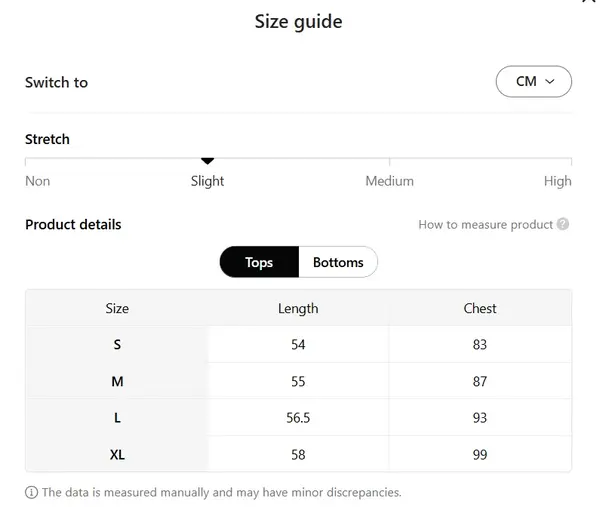Viewport: 600px width, 507px height.
Task: Select the size M row
Action: click(117, 381)
